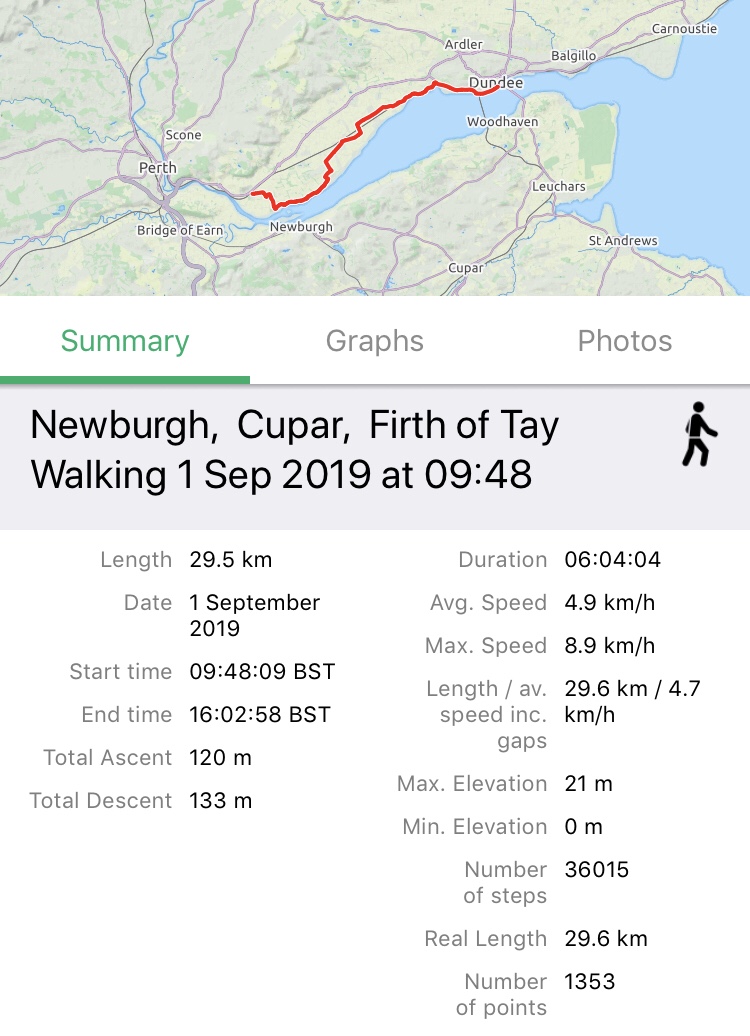The image size is (750, 1036).
Task: Tap the Length value 29.5 km
Action: coord(231,560)
